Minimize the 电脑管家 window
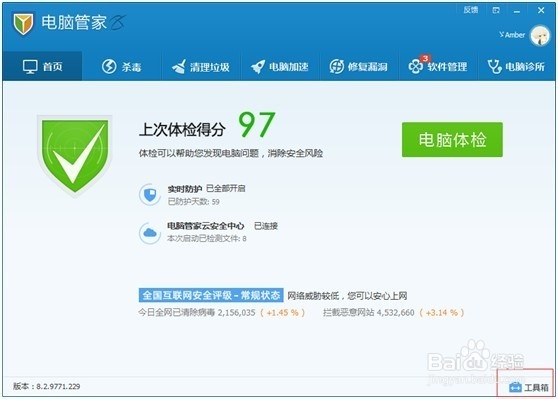 517,11
